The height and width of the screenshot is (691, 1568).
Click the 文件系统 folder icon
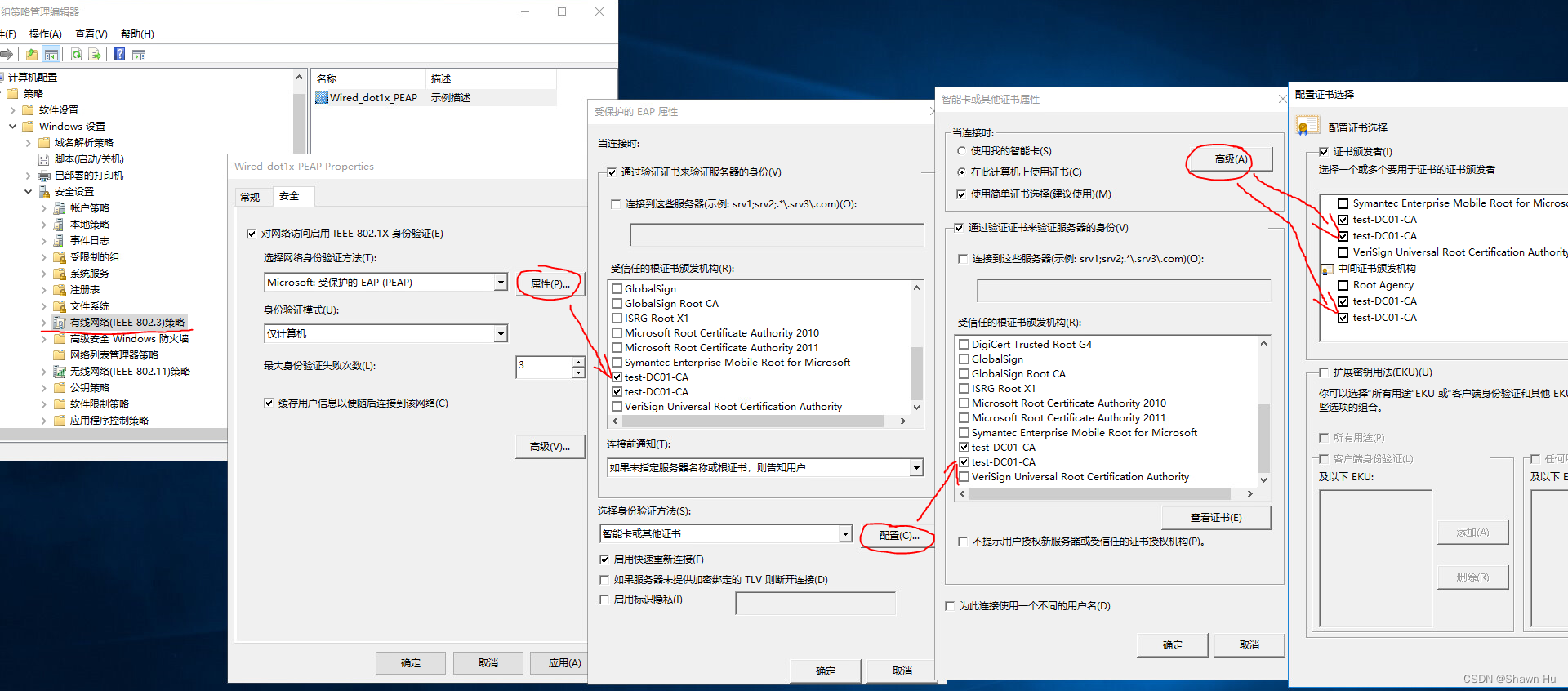[60, 305]
